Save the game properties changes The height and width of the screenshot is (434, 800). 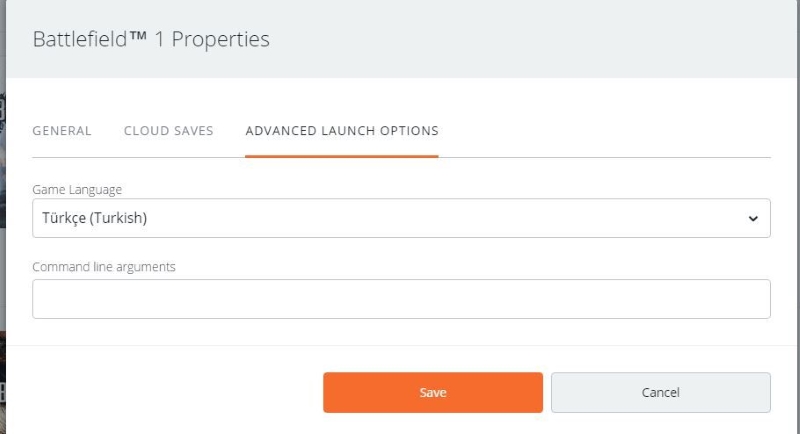click(433, 392)
